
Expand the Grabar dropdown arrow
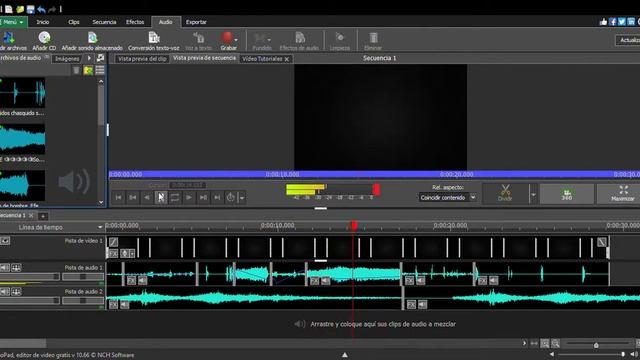click(x=236, y=40)
